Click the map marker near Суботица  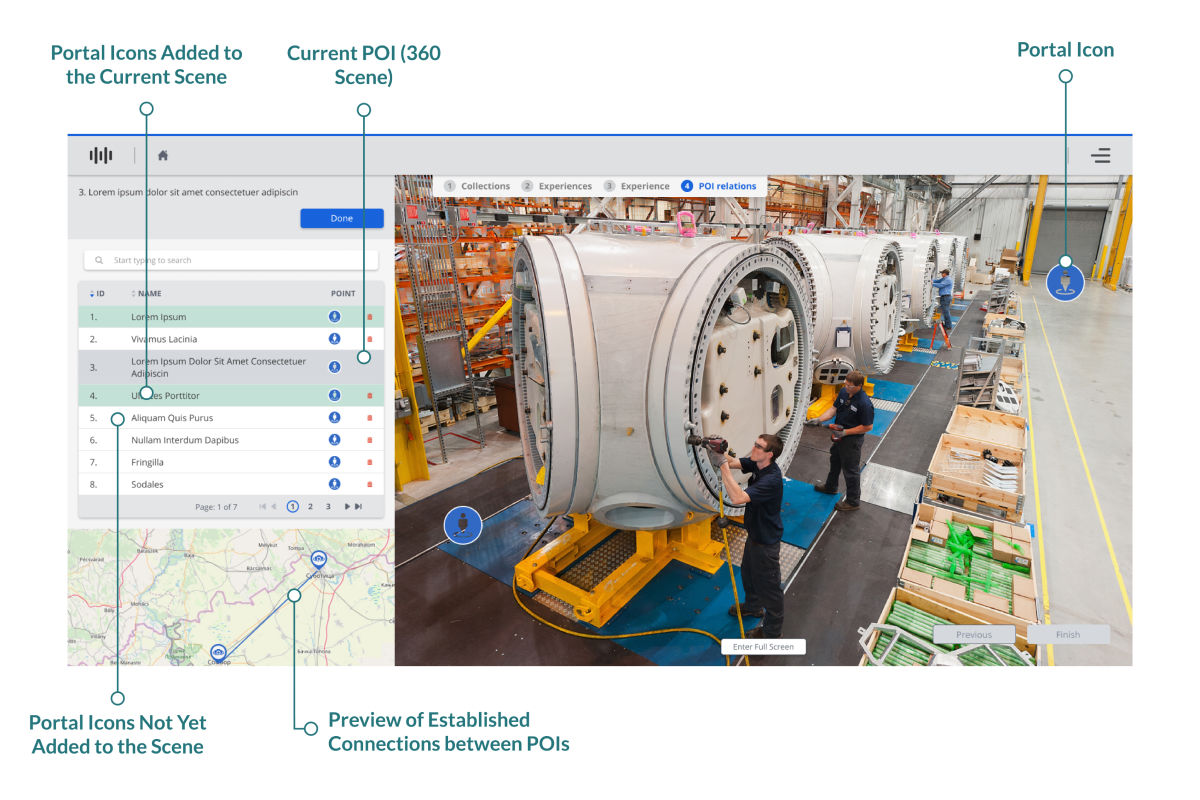[x=318, y=559]
